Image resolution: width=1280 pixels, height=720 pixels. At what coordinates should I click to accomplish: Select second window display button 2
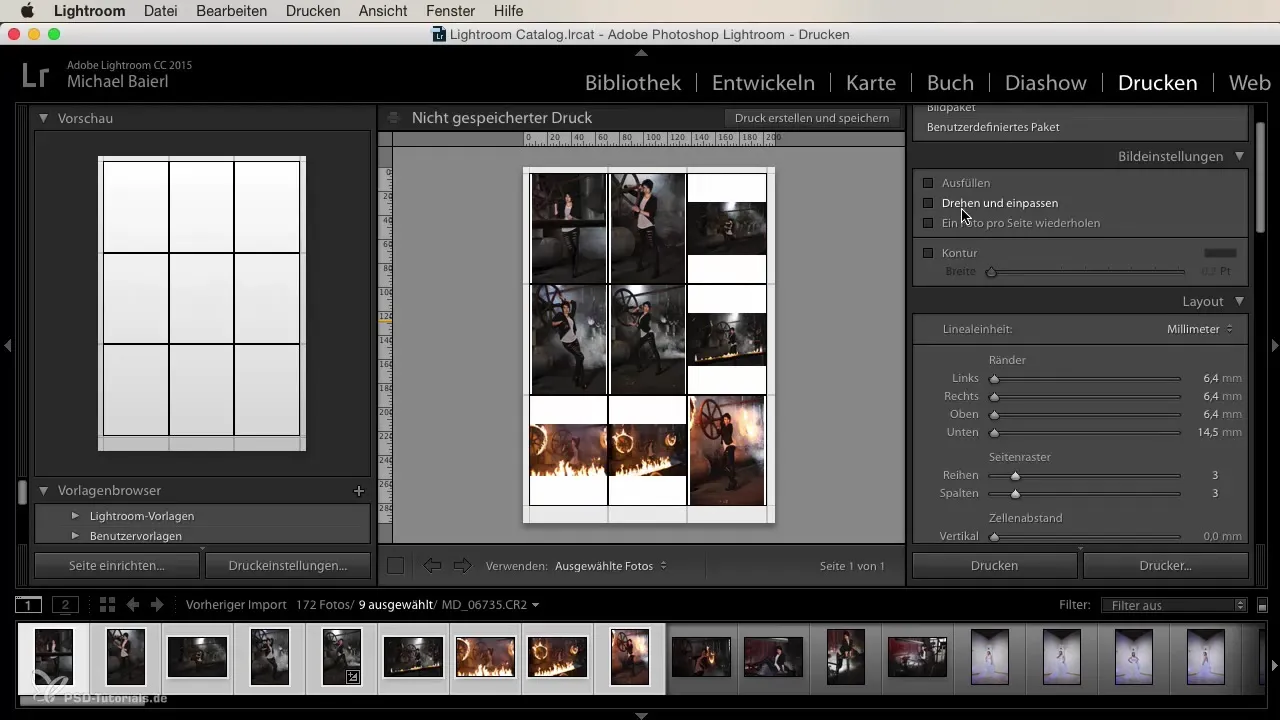click(x=65, y=604)
